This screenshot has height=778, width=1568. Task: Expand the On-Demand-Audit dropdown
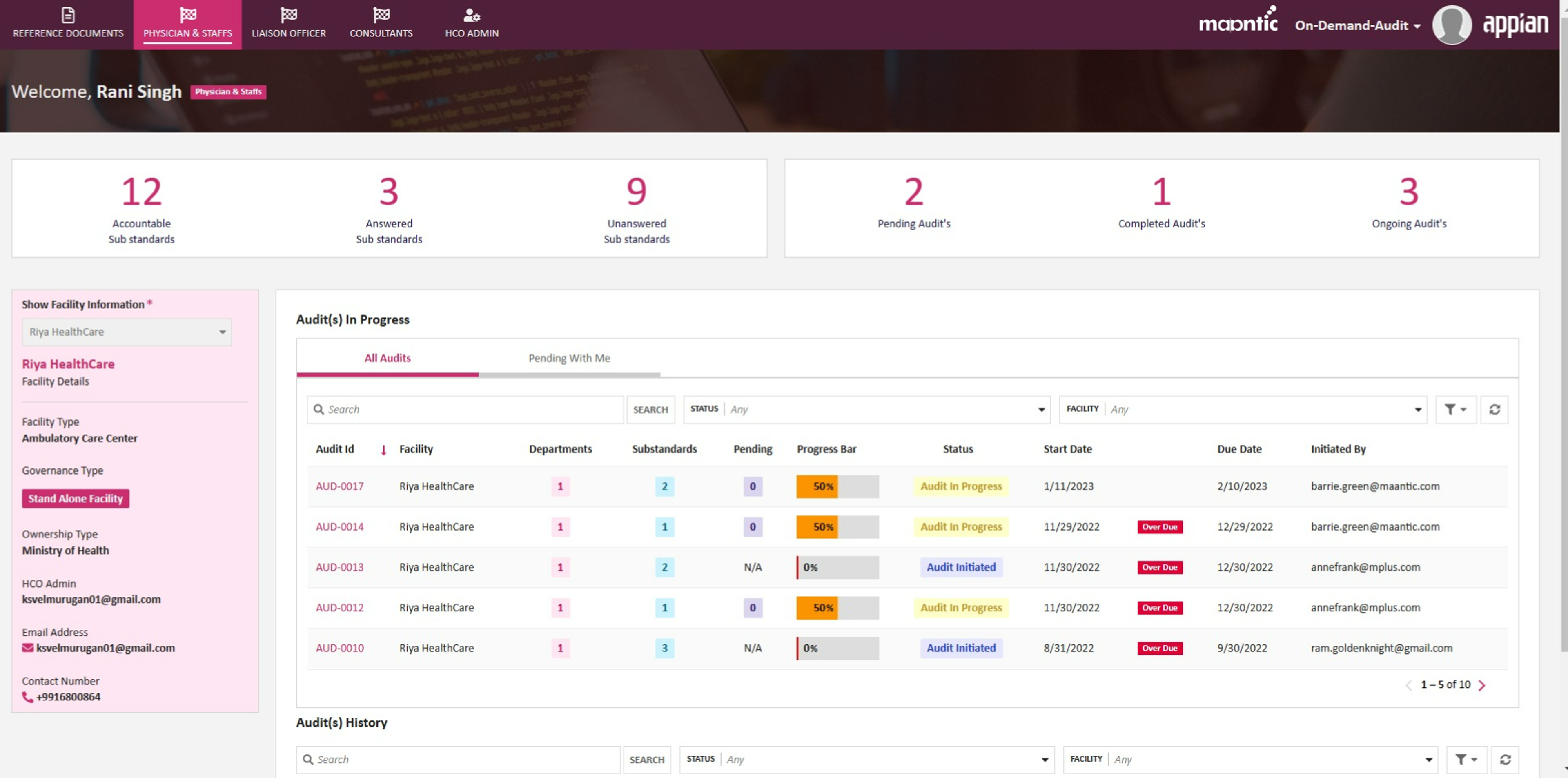coord(1357,26)
